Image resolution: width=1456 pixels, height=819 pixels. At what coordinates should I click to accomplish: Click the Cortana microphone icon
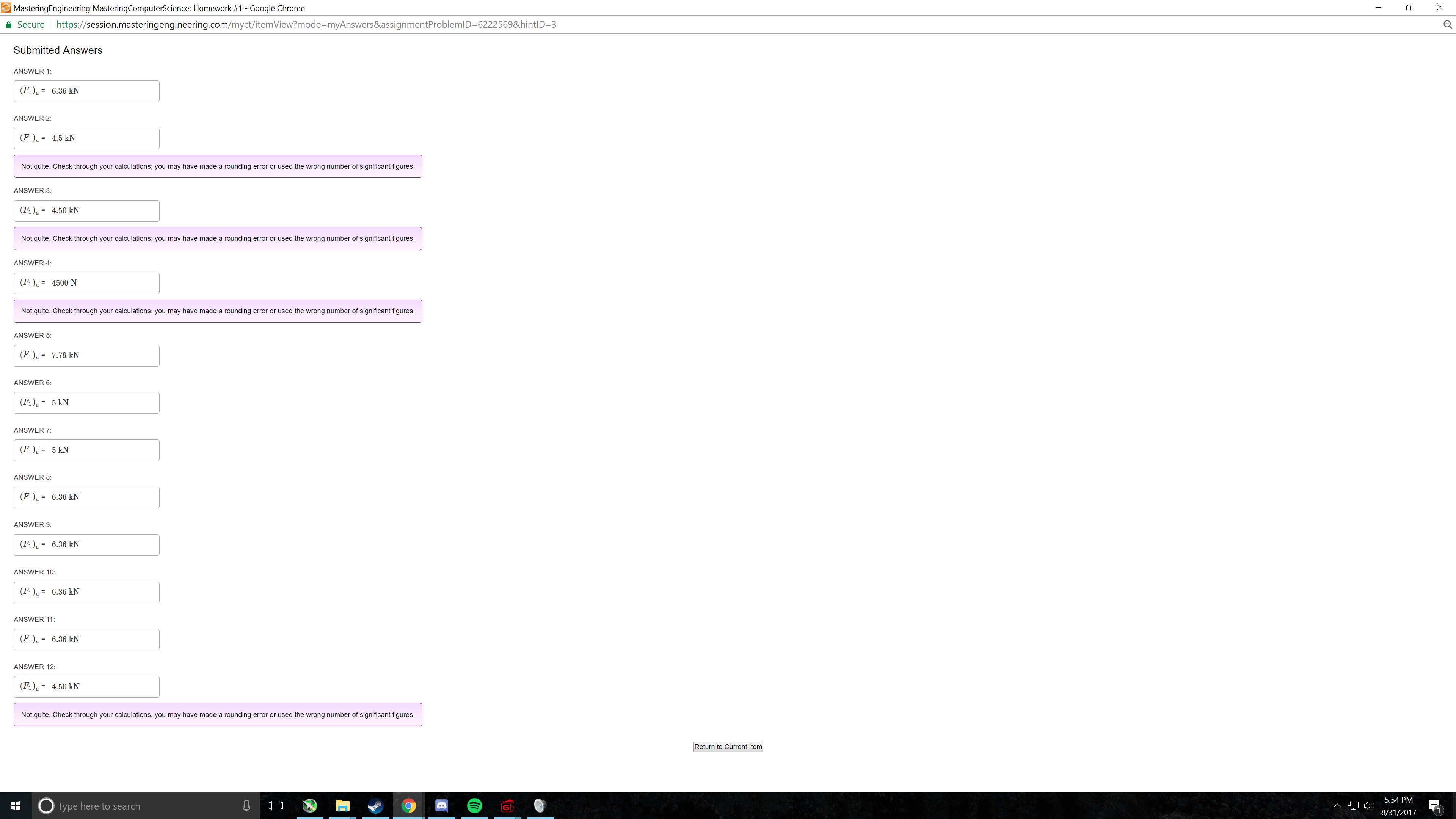246,805
